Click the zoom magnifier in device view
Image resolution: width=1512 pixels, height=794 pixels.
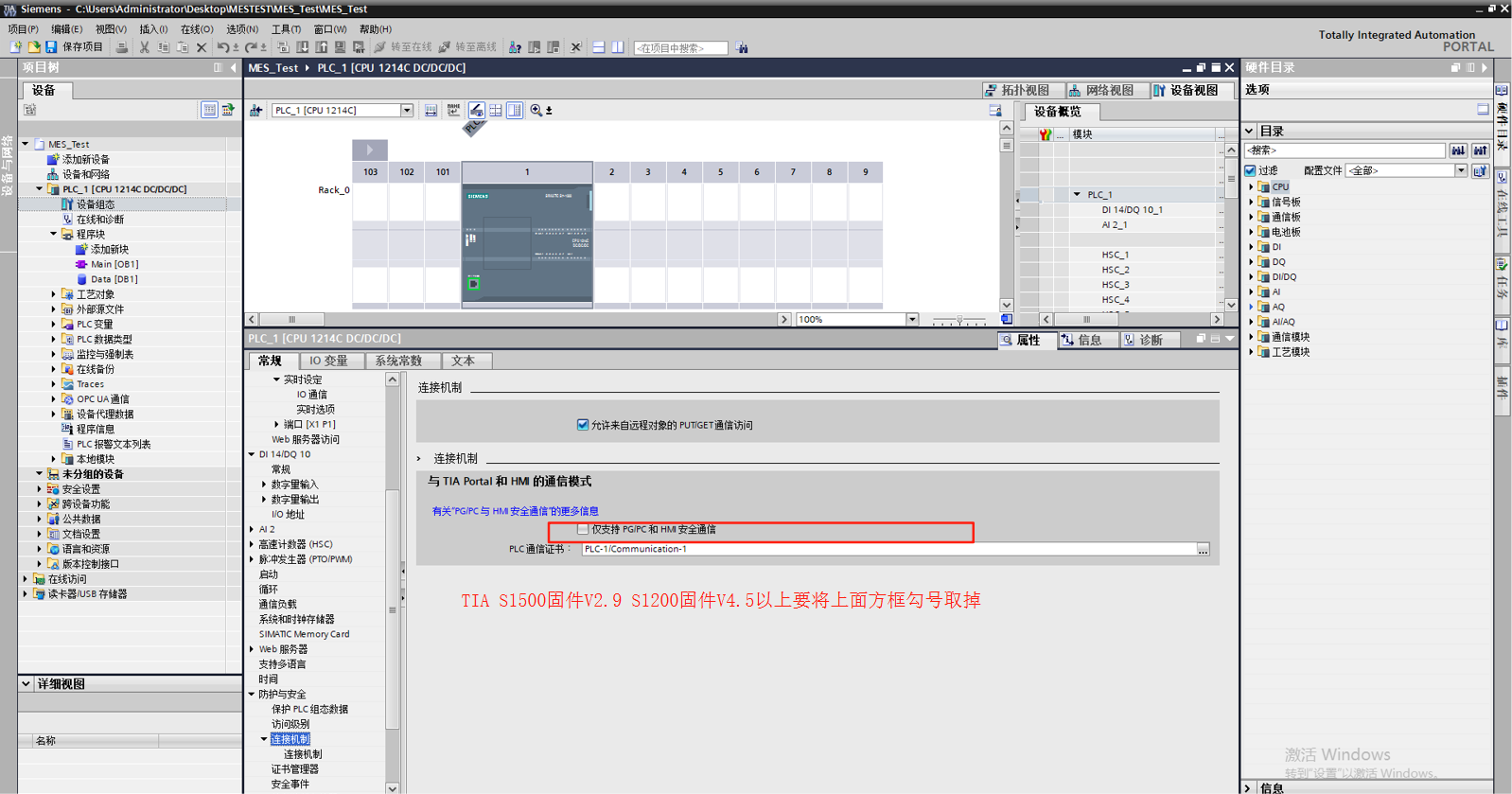[536, 111]
